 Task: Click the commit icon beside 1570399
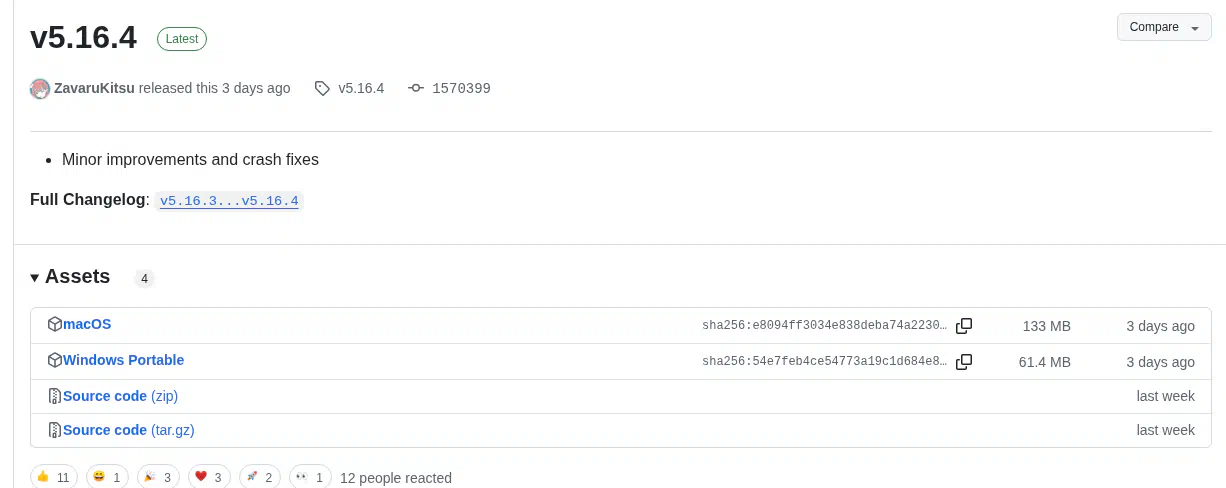click(x=416, y=88)
